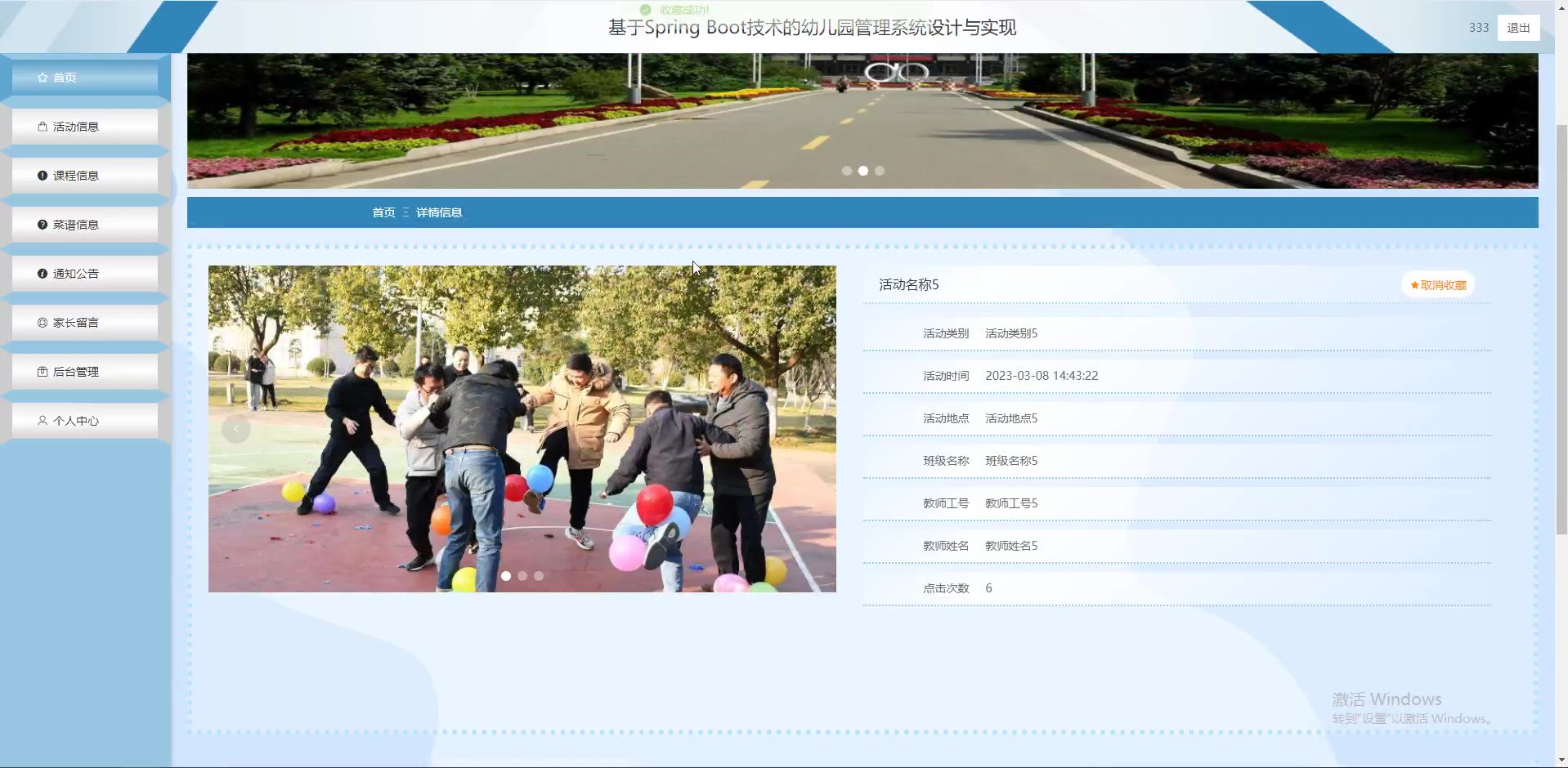Click 详情信息 in the breadcrumb
The width and height of the screenshot is (1568, 768).
tap(439, 212)
